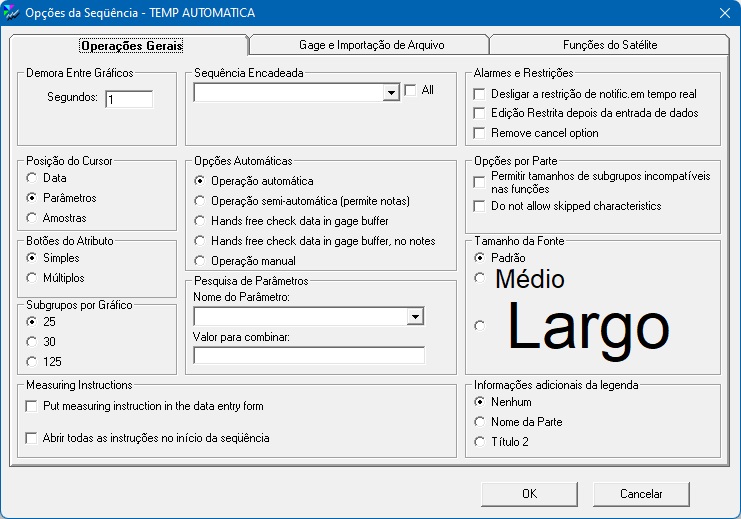Choose Operação semi-automática (permite notas)
Screen dimensions: 741x519
click(200, 201)
